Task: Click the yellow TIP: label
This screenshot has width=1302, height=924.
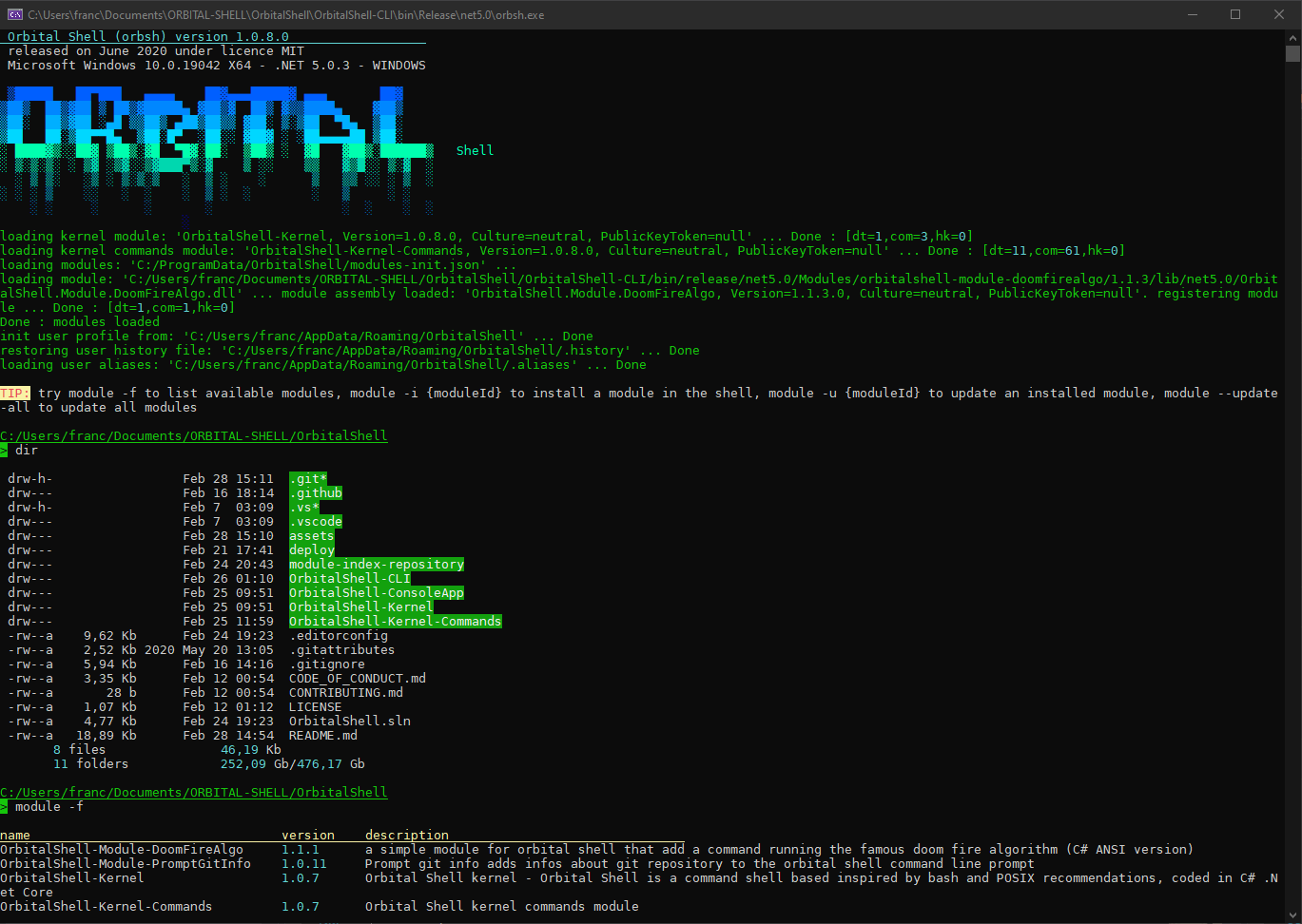Action: (x=15, y=393)
